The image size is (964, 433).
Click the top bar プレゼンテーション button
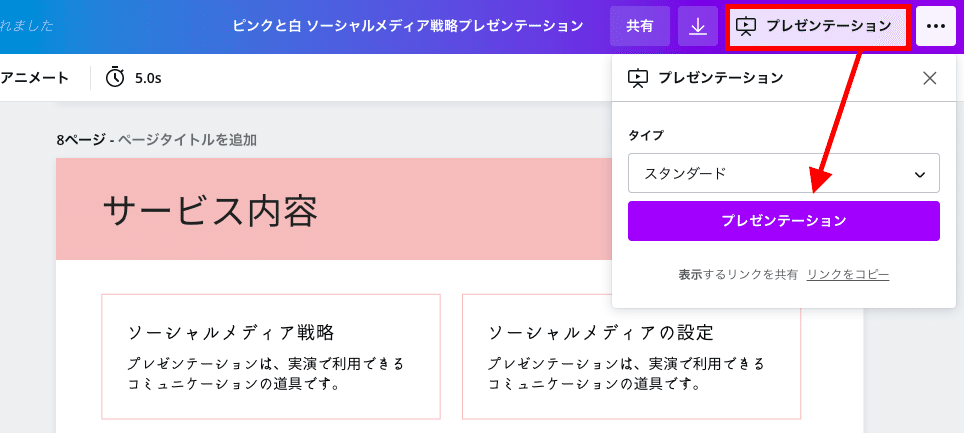818,26
